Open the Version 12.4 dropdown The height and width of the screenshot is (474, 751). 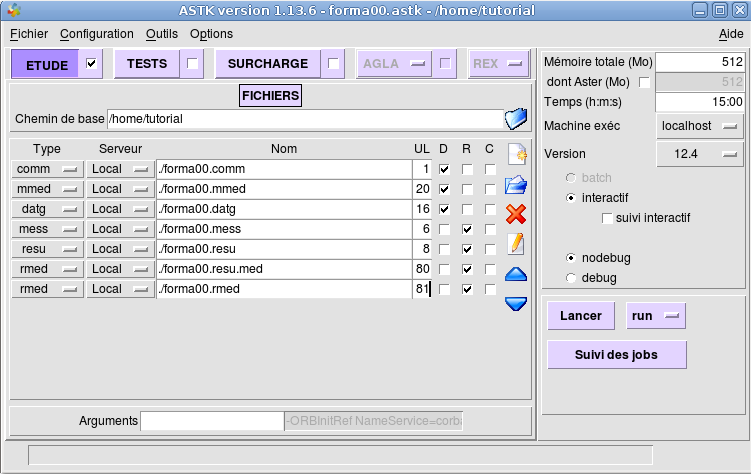tap(700, 154)
